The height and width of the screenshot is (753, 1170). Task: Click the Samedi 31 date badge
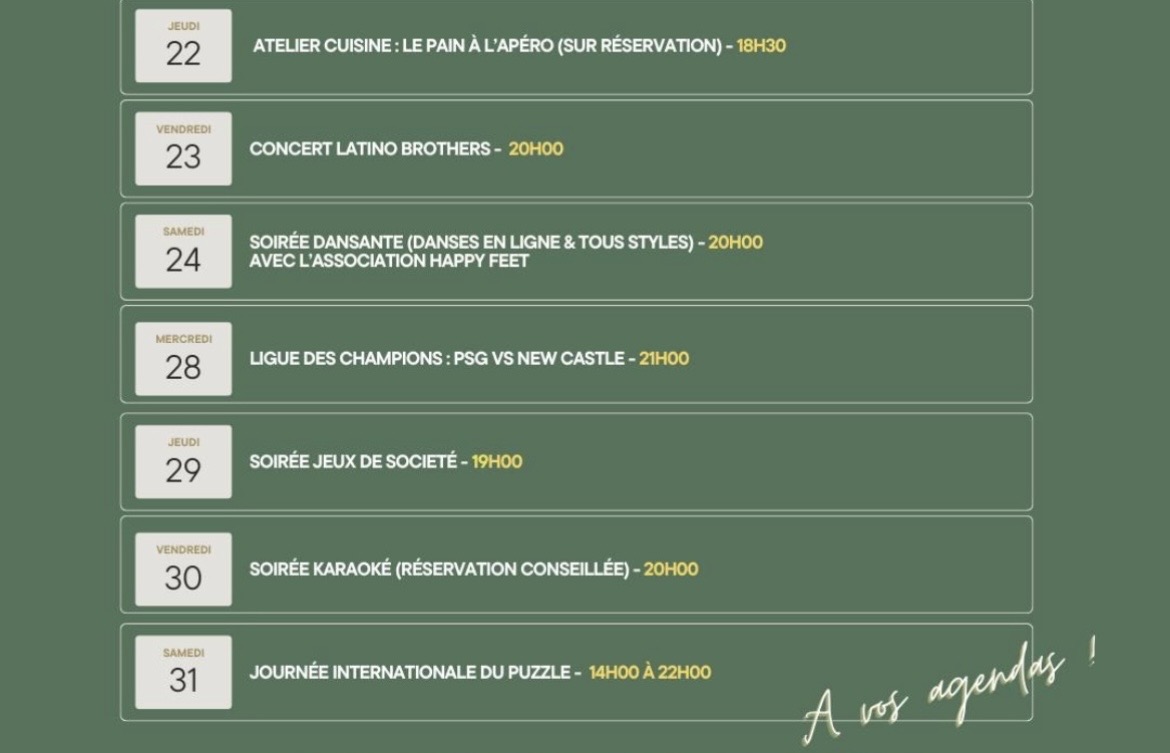coord(183,672)
